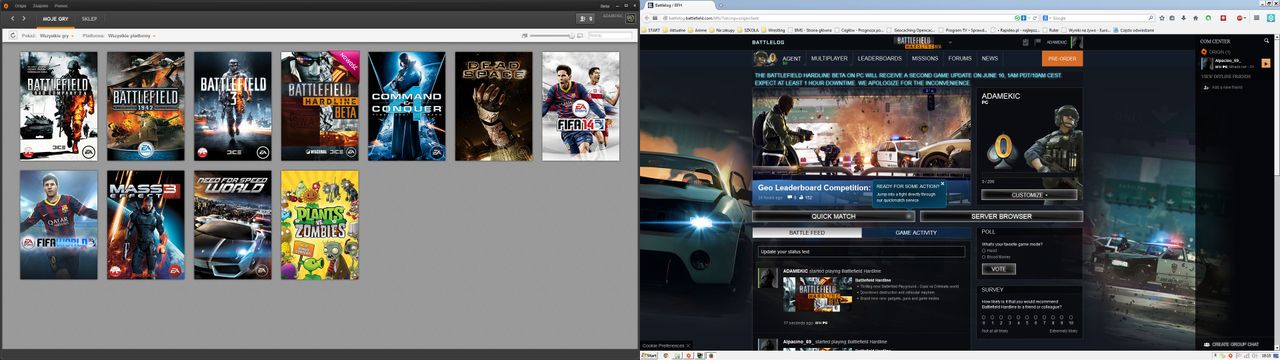Close the Ready for some action tooltip

pos(942,183)
